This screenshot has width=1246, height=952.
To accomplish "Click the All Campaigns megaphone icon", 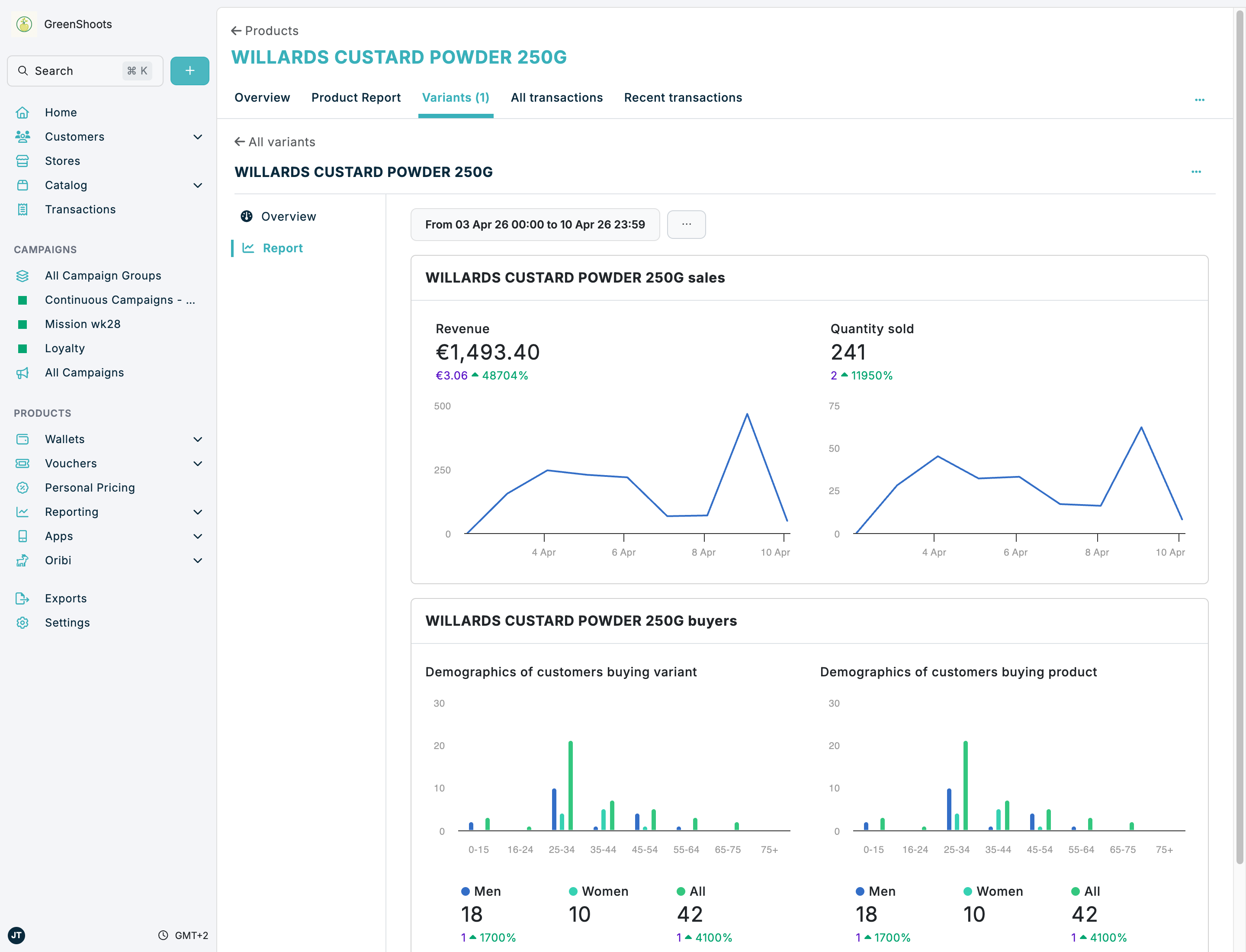I will (22, 373).
